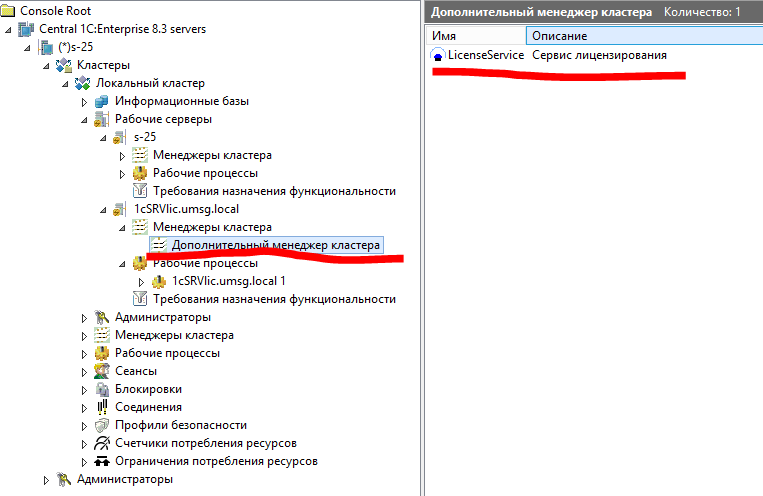The image size is (763, 496).
Task: Select Требования назначения функциональности under s-25
Action: (274, 191)
